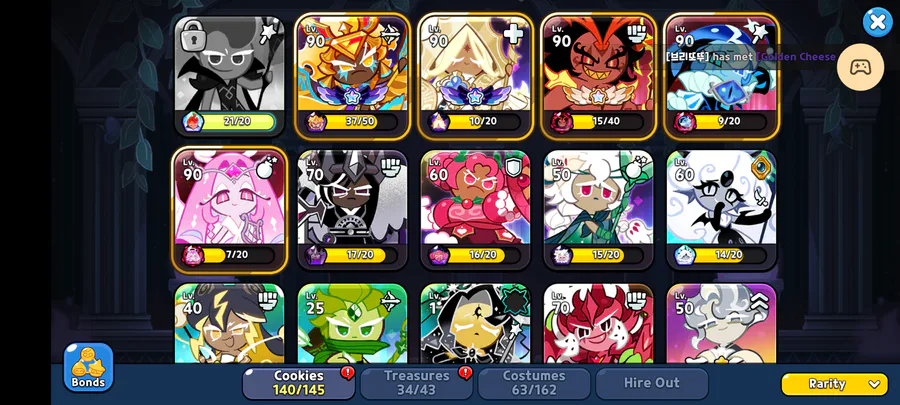The width and height of the screenshot is (900, 405).
Task: Click the Hire Out button
Action: pos(651,383)
